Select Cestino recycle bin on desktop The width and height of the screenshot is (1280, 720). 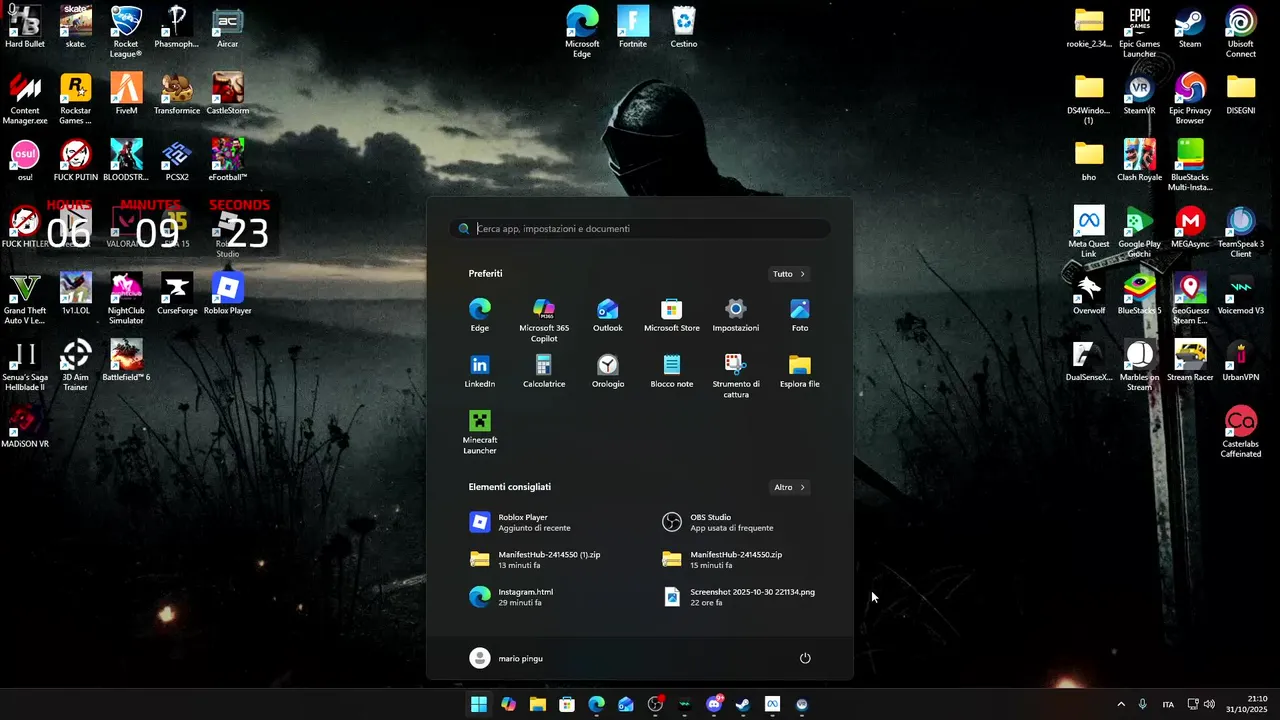pos(684,27)
